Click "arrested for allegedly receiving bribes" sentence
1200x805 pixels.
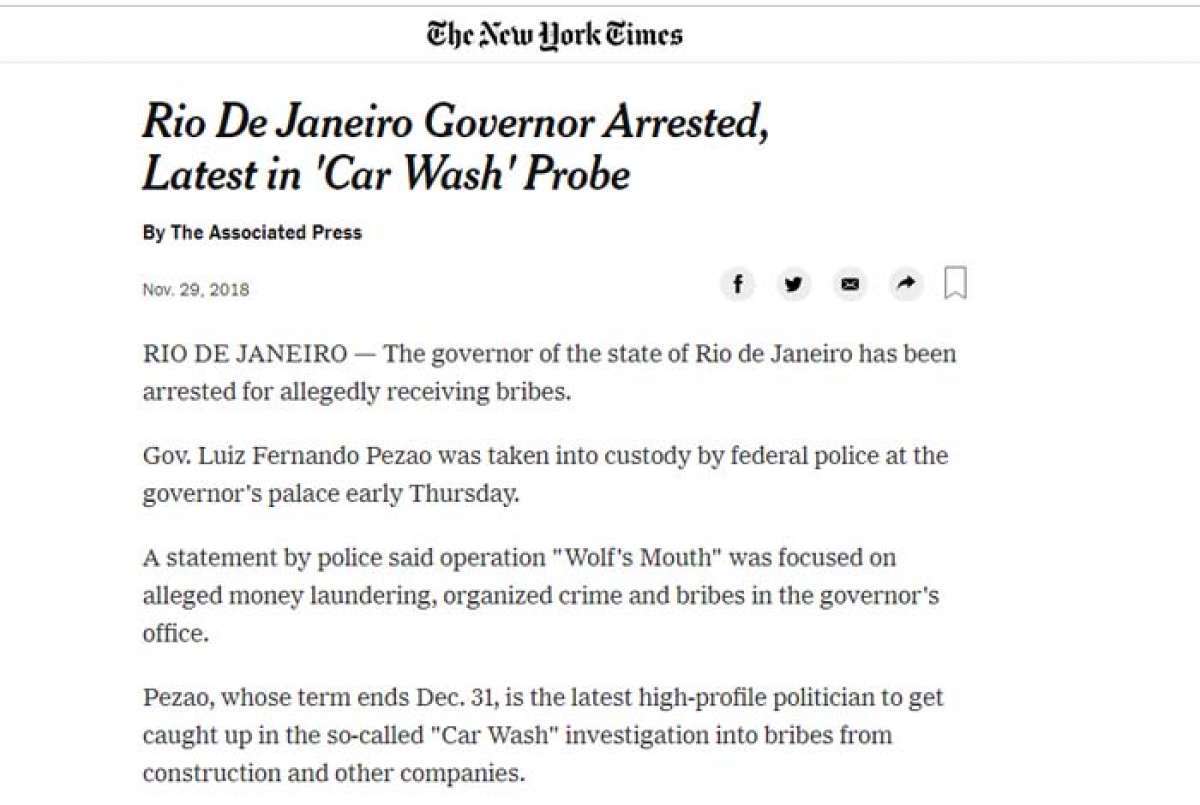point(357,391)
